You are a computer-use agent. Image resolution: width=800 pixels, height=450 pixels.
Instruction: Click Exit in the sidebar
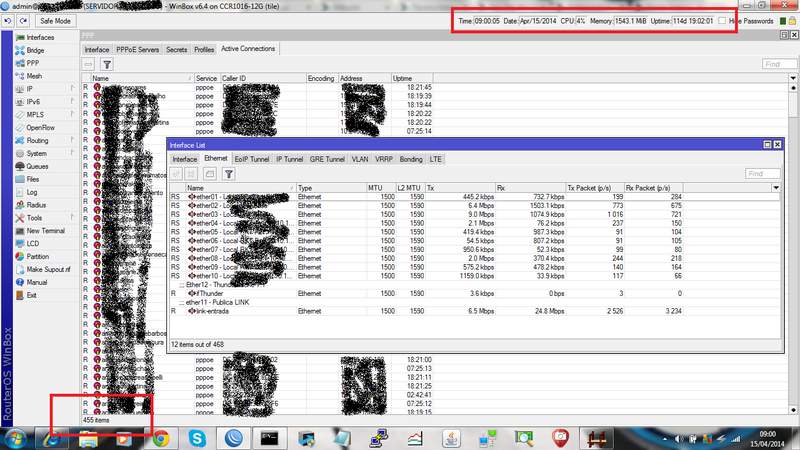[x=31, y=295]
